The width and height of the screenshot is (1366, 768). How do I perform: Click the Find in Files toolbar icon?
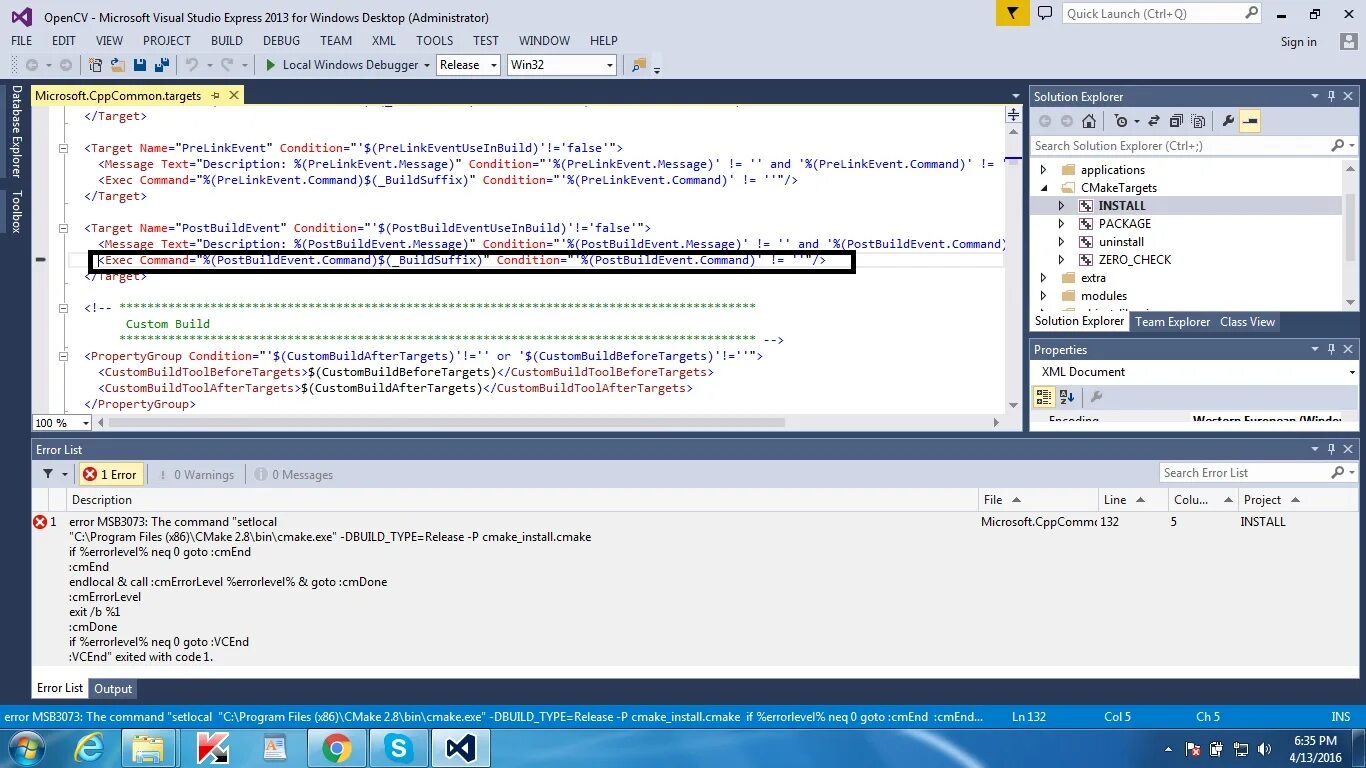click(638, 65)
